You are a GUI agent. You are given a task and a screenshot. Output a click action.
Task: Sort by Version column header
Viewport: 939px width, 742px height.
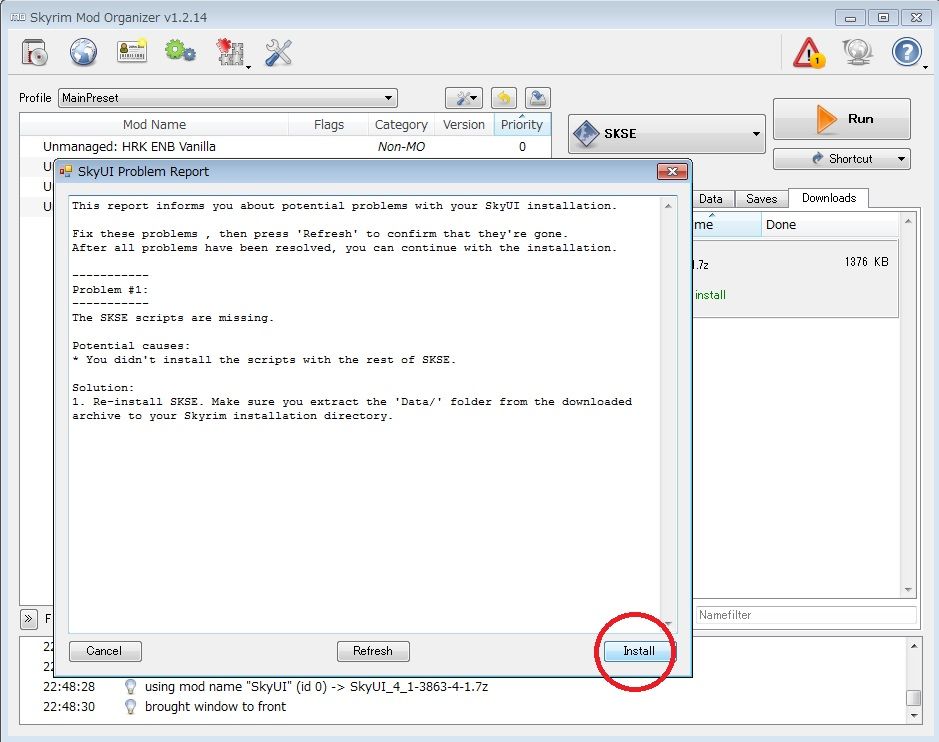[464, 125]
